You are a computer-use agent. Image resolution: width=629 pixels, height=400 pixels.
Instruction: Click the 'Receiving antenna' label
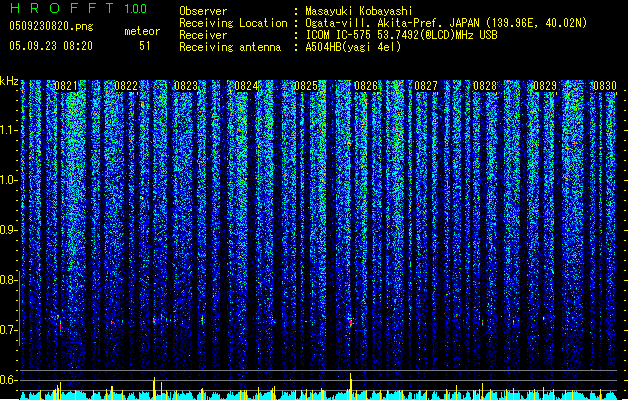click(x=230, y=47)
